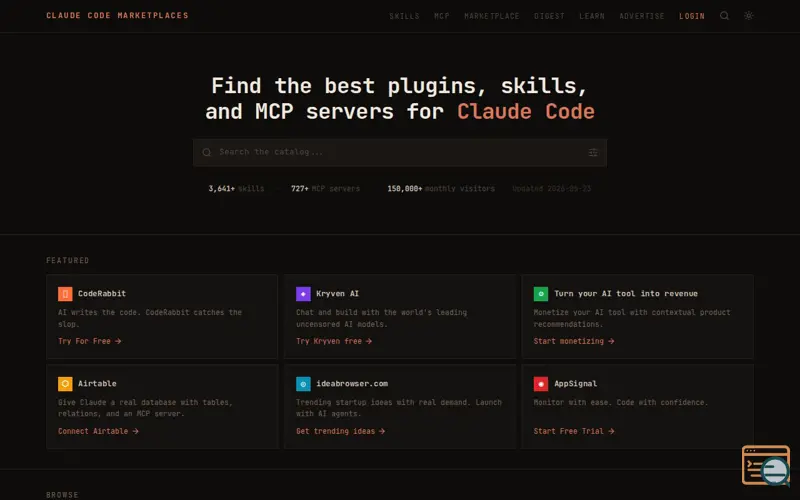The image size is (800, 500).
Task: Open the Learn nav item
Action: [592, 16]
